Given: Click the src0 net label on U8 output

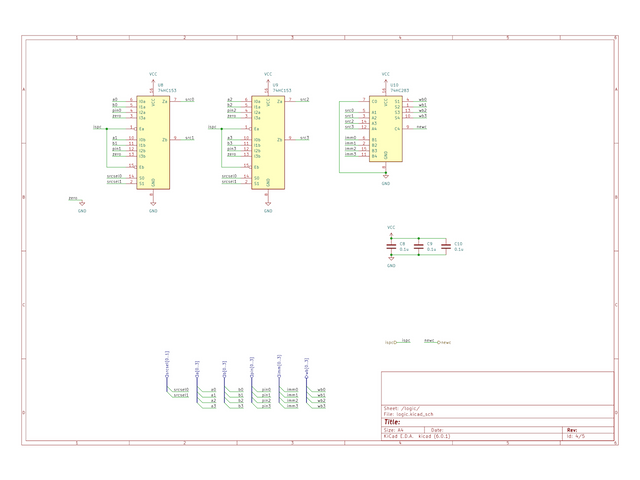Looking at the screenshot, I should click(x=190, y=99).
